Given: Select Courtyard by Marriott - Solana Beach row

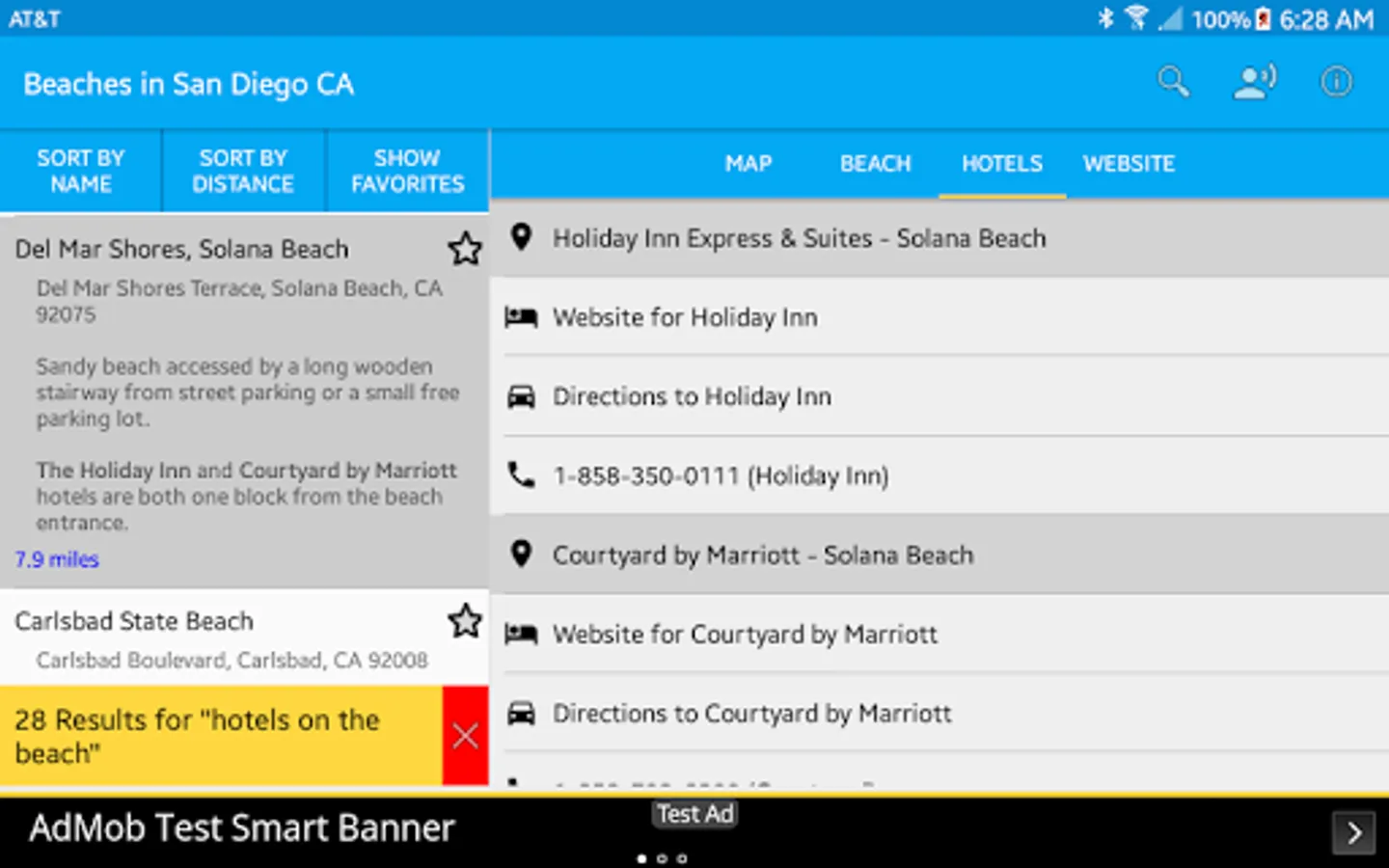Looking at the screenshot, I should [x=940, y=555].
